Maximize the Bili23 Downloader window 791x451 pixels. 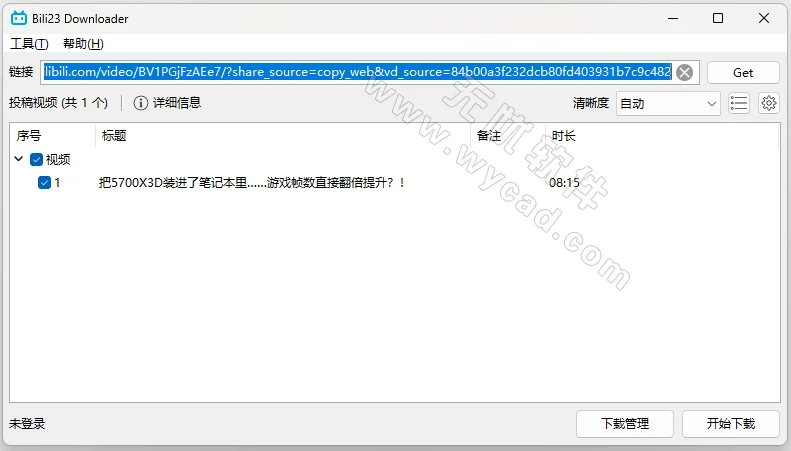(718, 18)
